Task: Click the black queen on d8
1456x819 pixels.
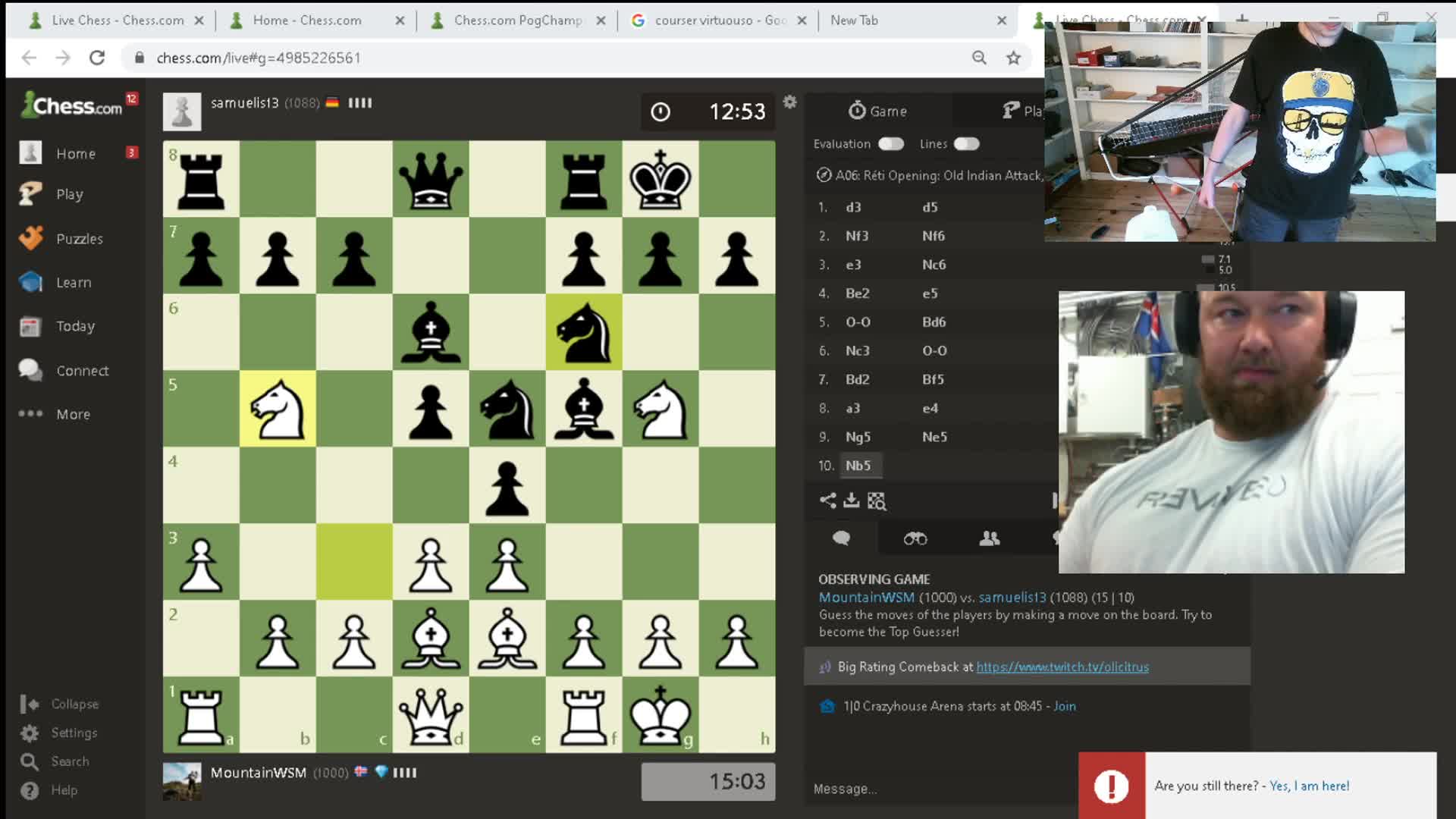Action: tap(431, 180)
